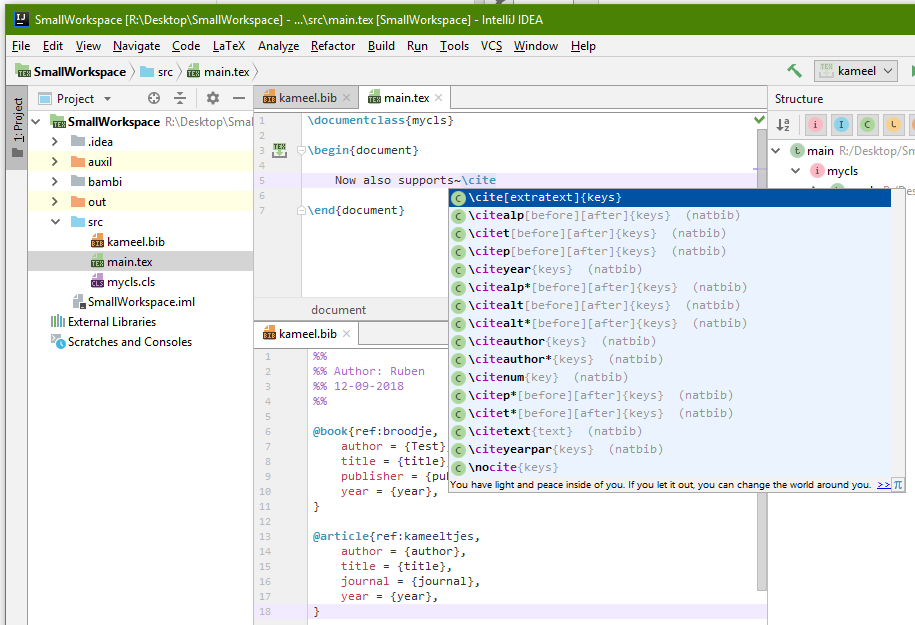This screenshot has width=915, height=625.
Task: Expand the .idea folder
Action: [55, 142]
